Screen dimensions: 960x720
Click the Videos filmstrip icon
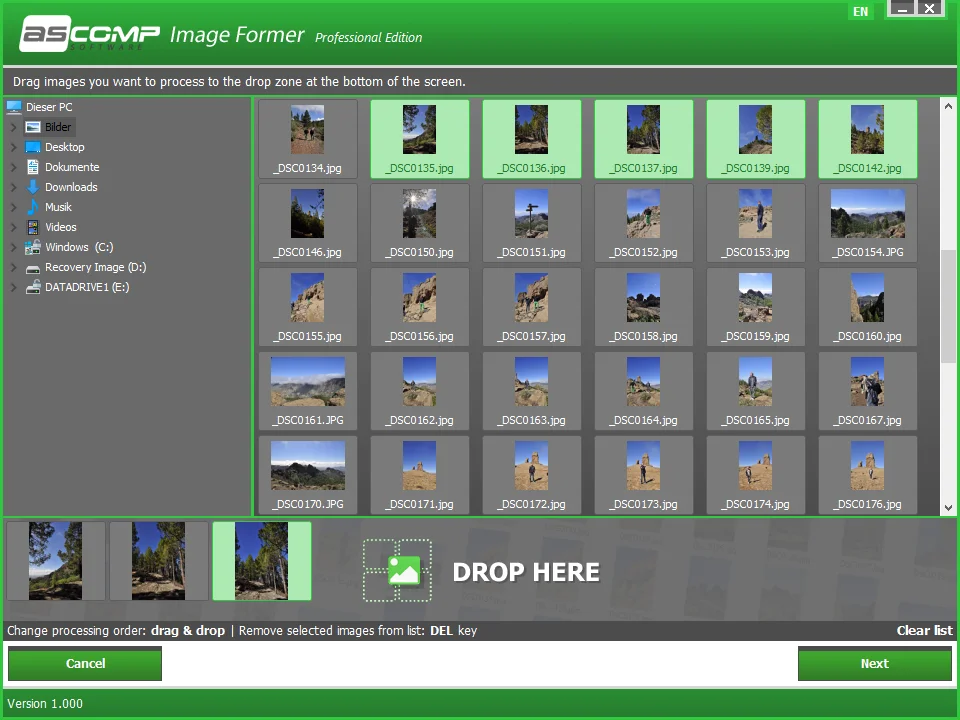coord(34,226)
